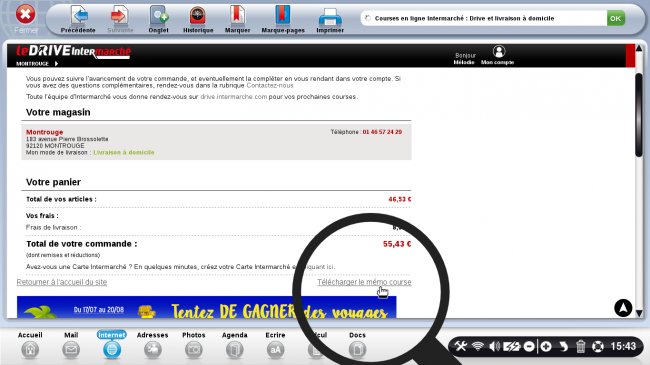This screenshot has width=650, height=365.
Task: Open the Historique clock icon
Action: click(198, 16)
